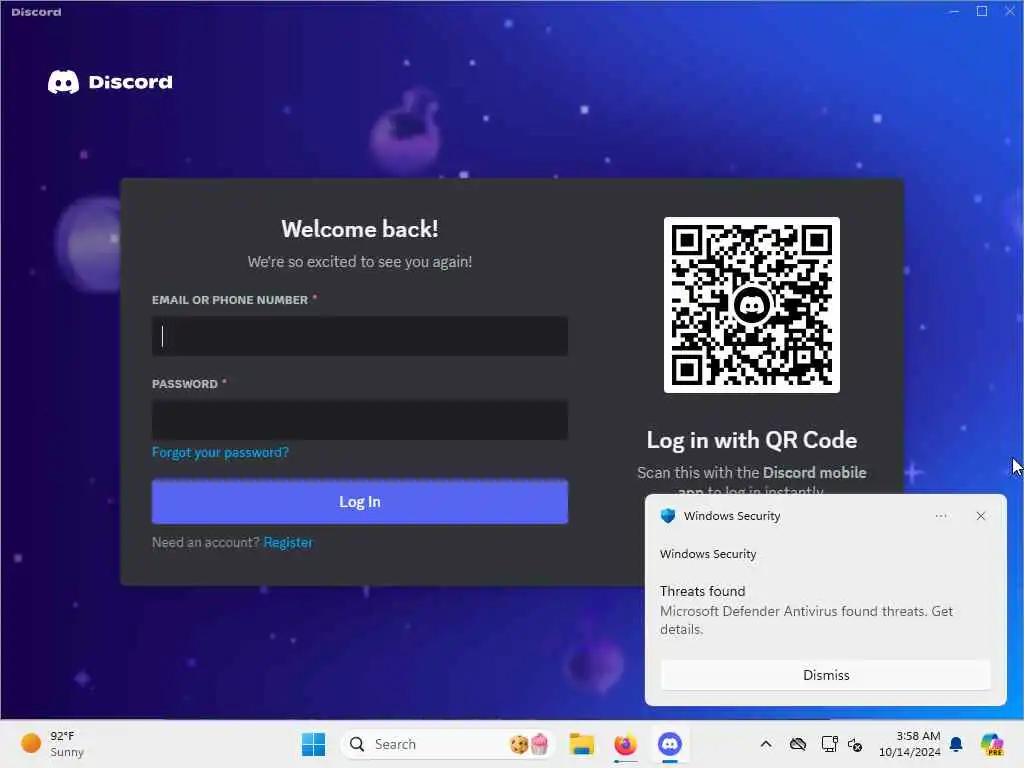Click the taskbar Search box

447,744
